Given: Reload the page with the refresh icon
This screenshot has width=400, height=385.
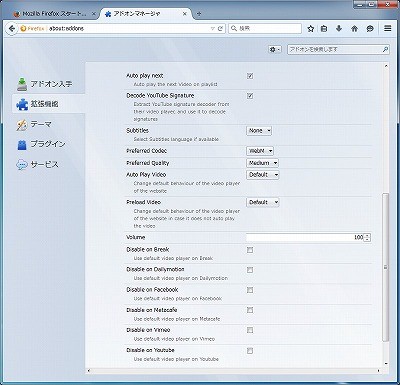Looking at the screenshot, I should [220, 29].
